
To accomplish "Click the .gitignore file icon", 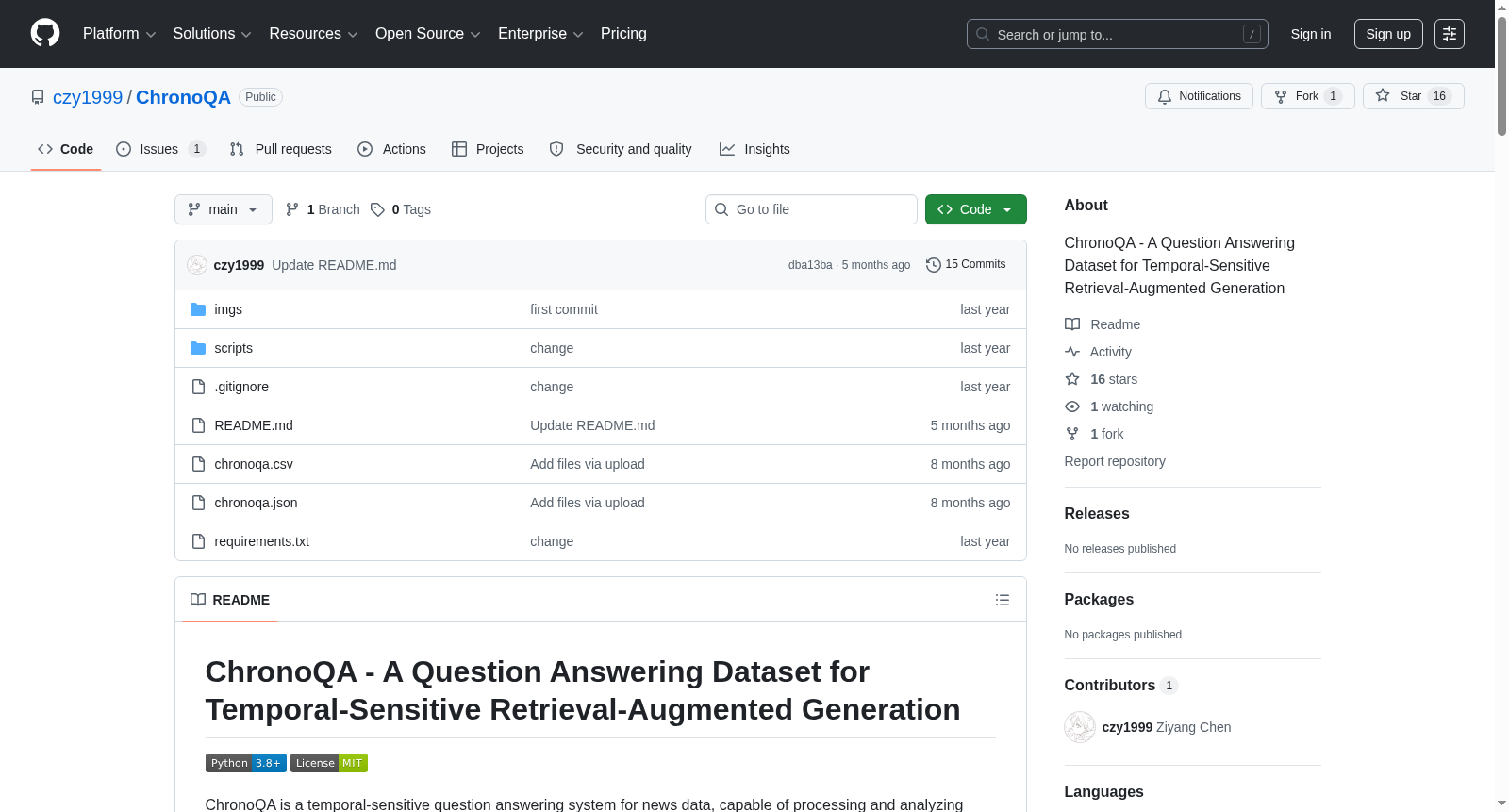I will pos(198,387).
